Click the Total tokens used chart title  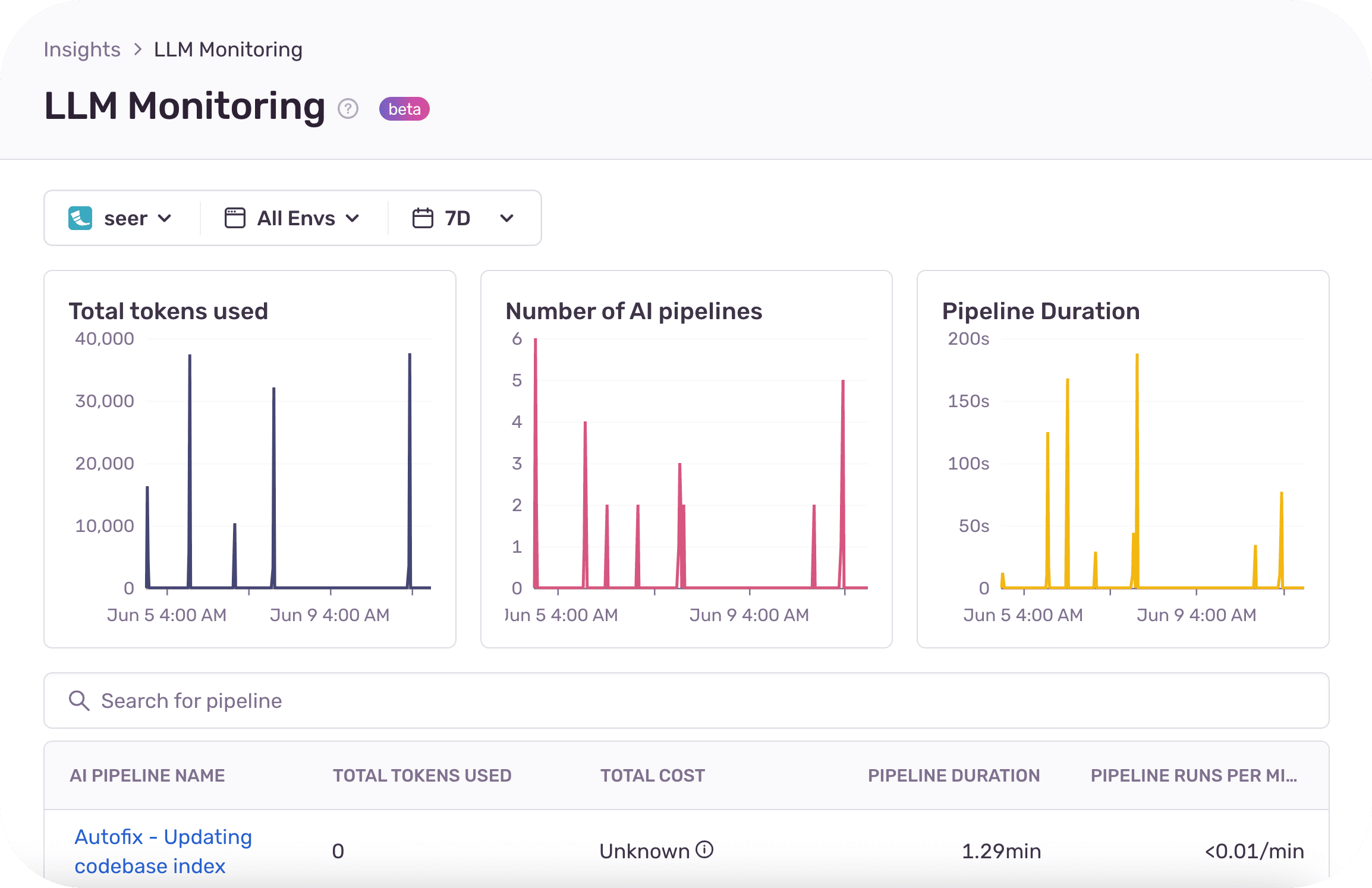168,311
